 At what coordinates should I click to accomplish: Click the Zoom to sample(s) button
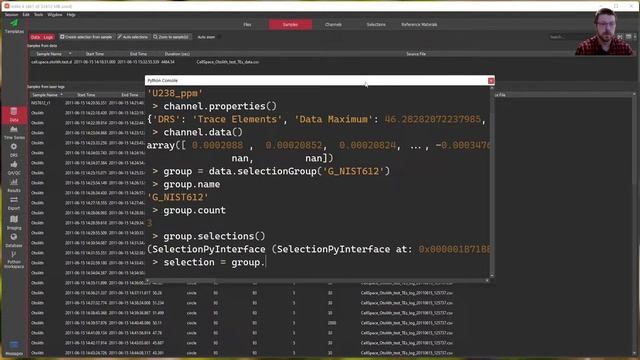[x=171, y=37]
